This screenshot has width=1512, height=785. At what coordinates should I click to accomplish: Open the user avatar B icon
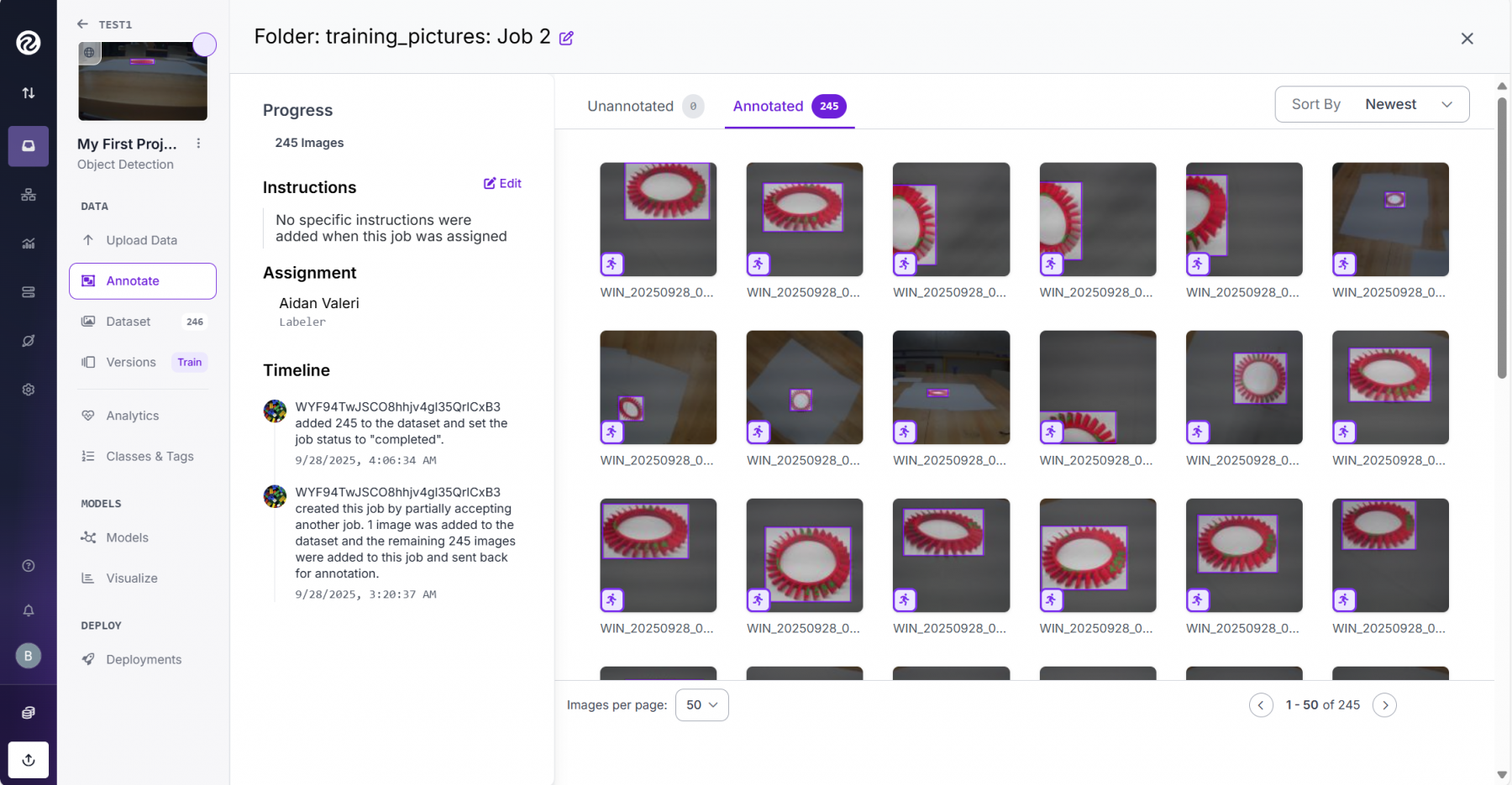click(29, 656)
